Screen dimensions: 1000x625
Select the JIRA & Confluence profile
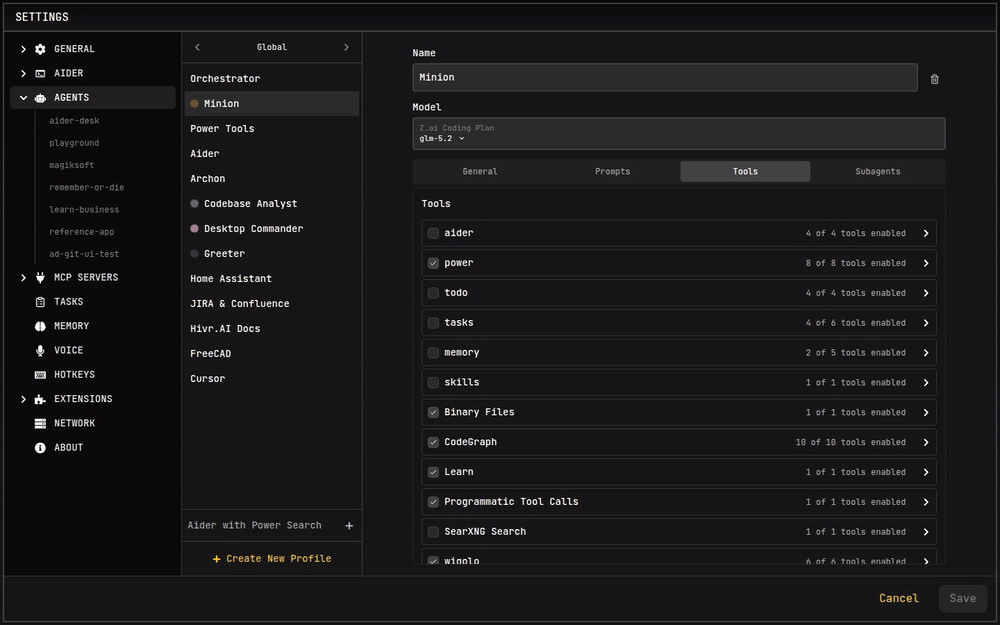click(272, 304)
